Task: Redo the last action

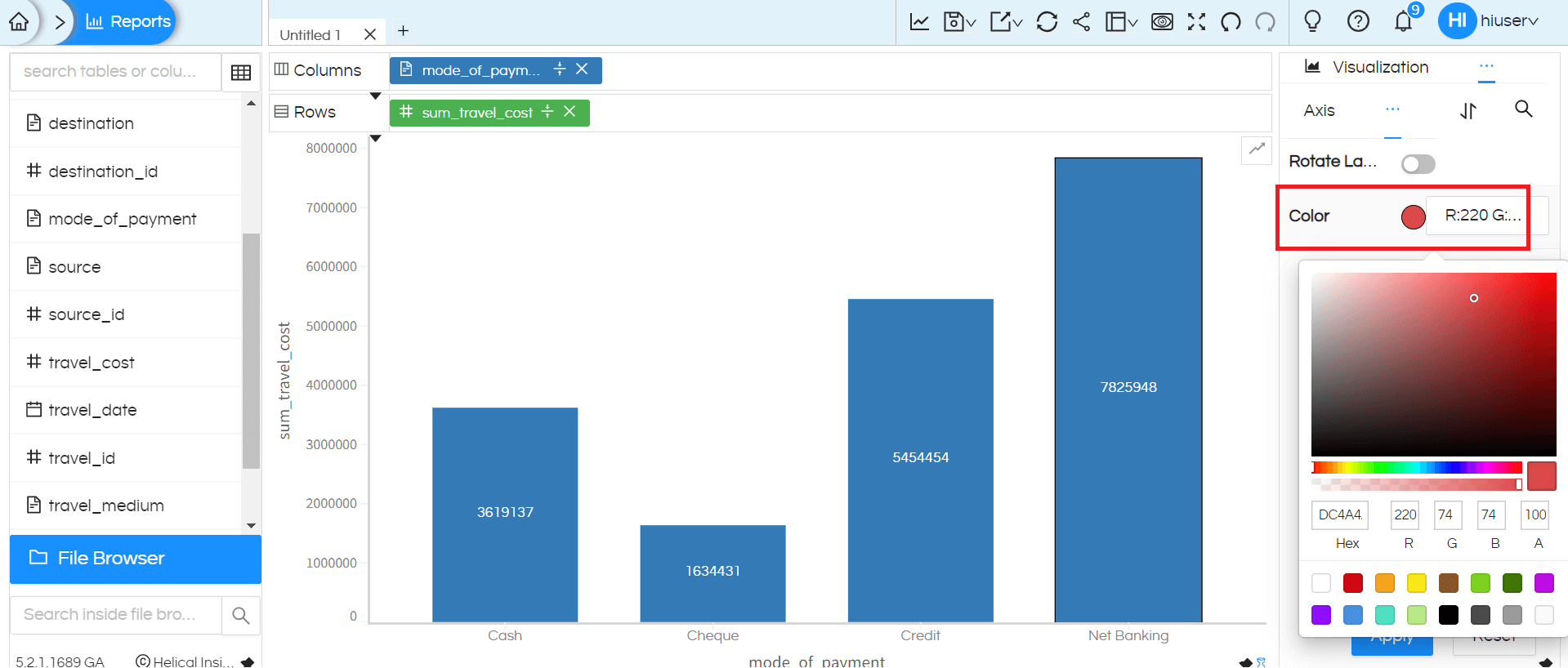Action: point(1265,21)
